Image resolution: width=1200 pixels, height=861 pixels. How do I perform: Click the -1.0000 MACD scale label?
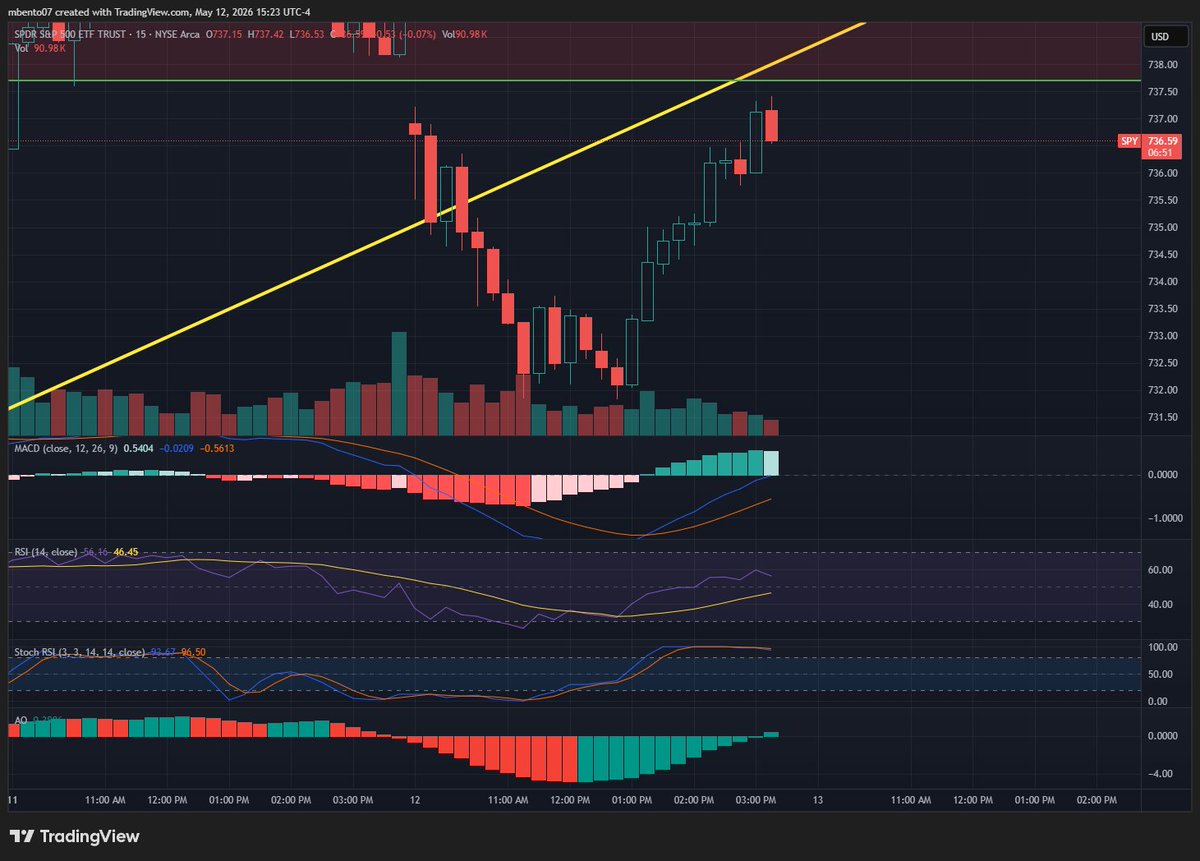(1164, 518)
